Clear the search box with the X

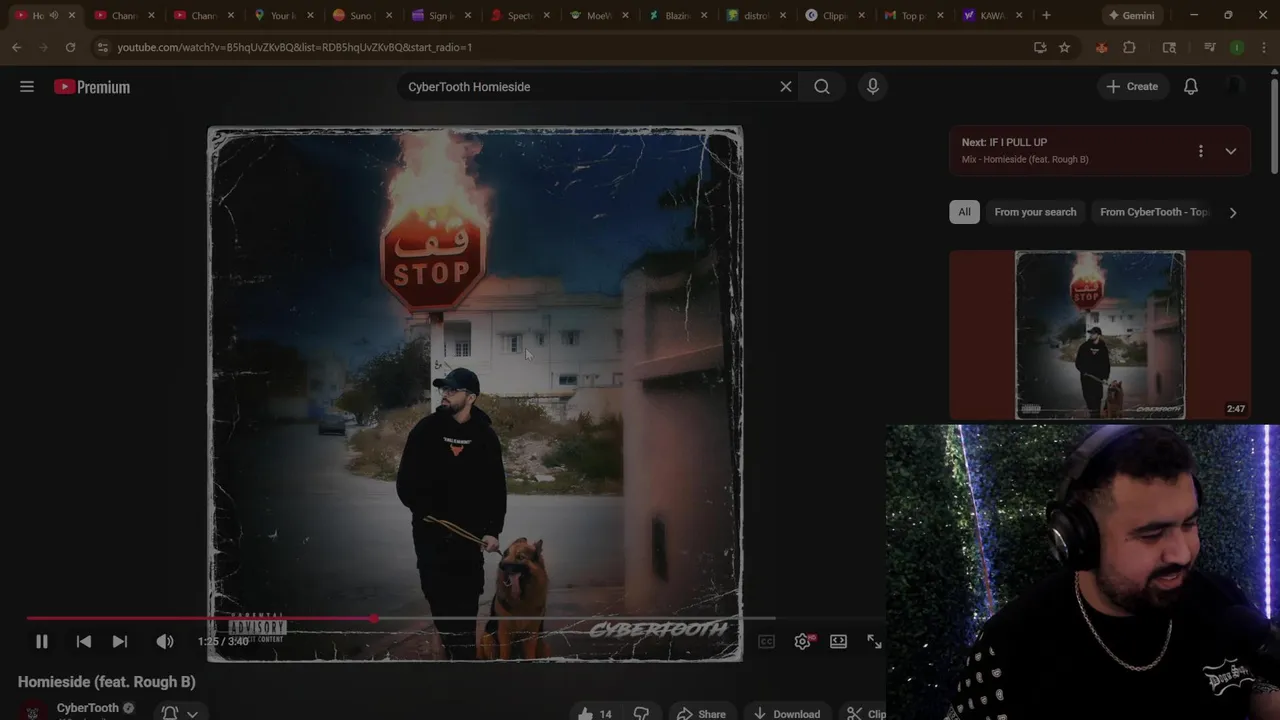pyautogui.click(x=786, y=87)
